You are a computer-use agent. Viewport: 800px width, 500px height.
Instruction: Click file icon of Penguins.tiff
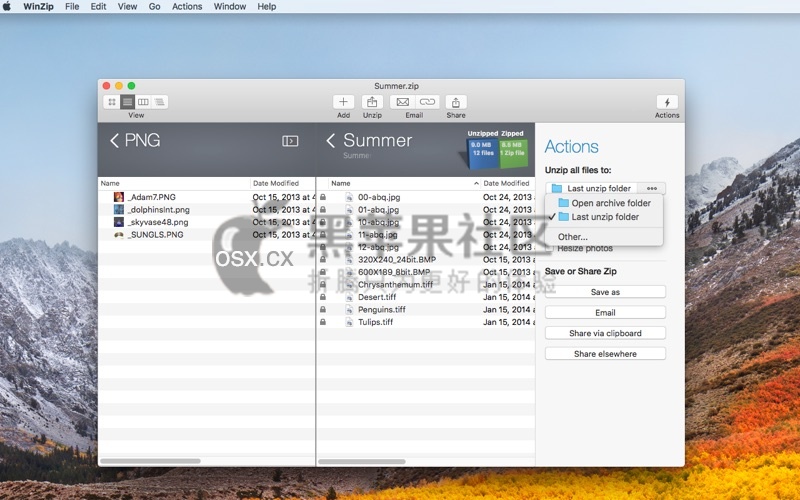349,310
